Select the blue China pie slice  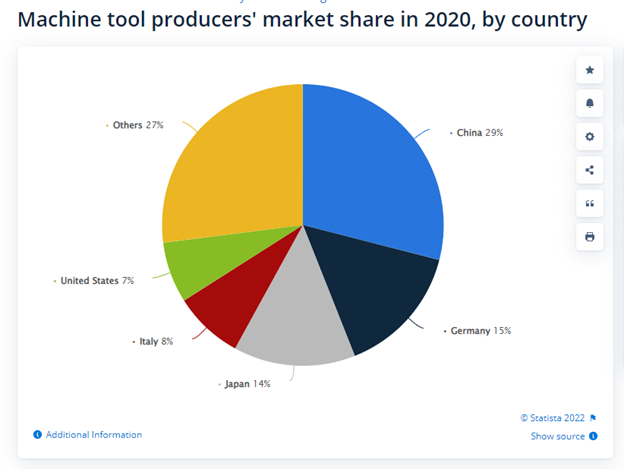370,170
